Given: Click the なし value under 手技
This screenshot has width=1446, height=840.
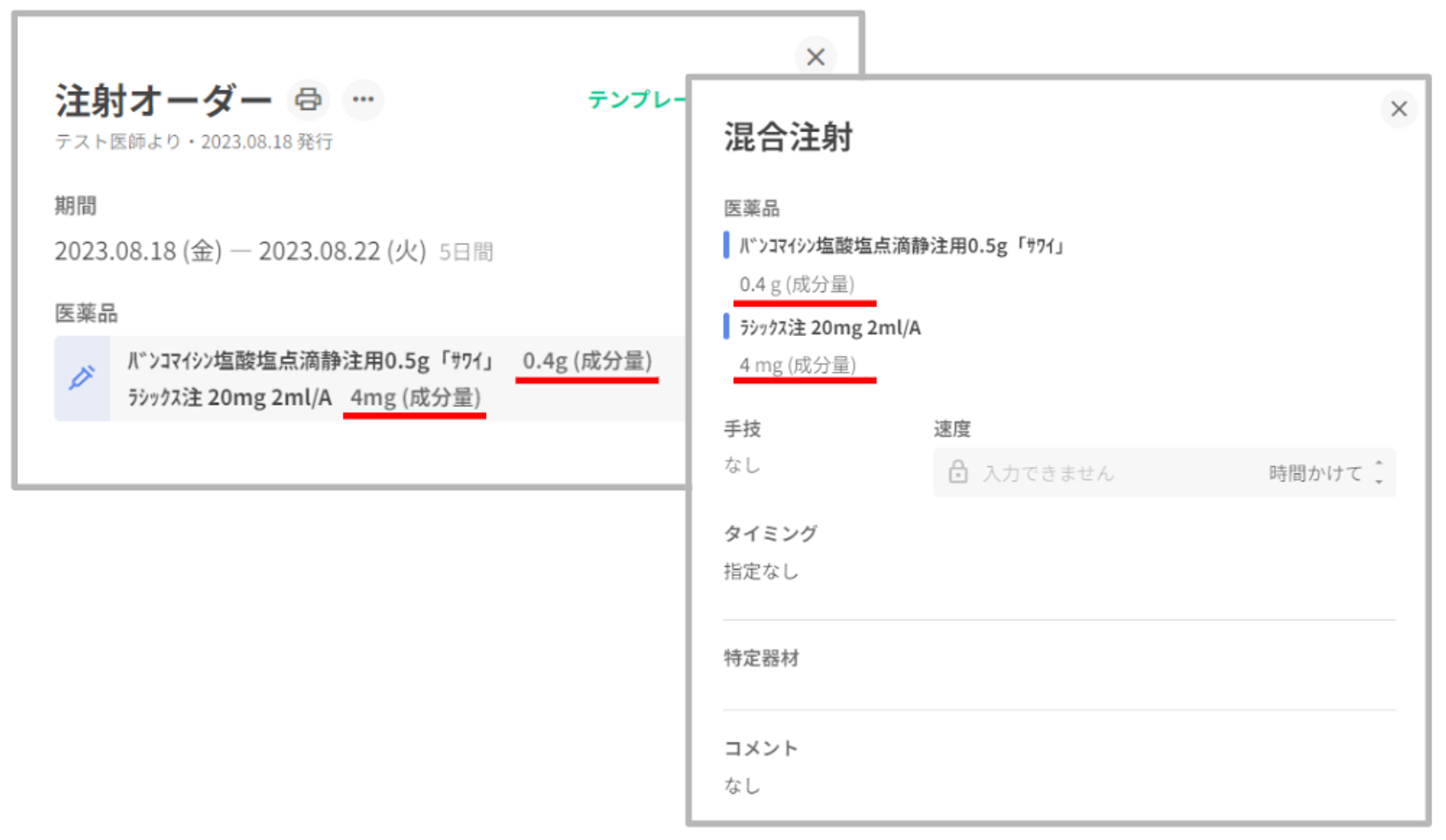Looking at the screenshot, I should 743,464.
